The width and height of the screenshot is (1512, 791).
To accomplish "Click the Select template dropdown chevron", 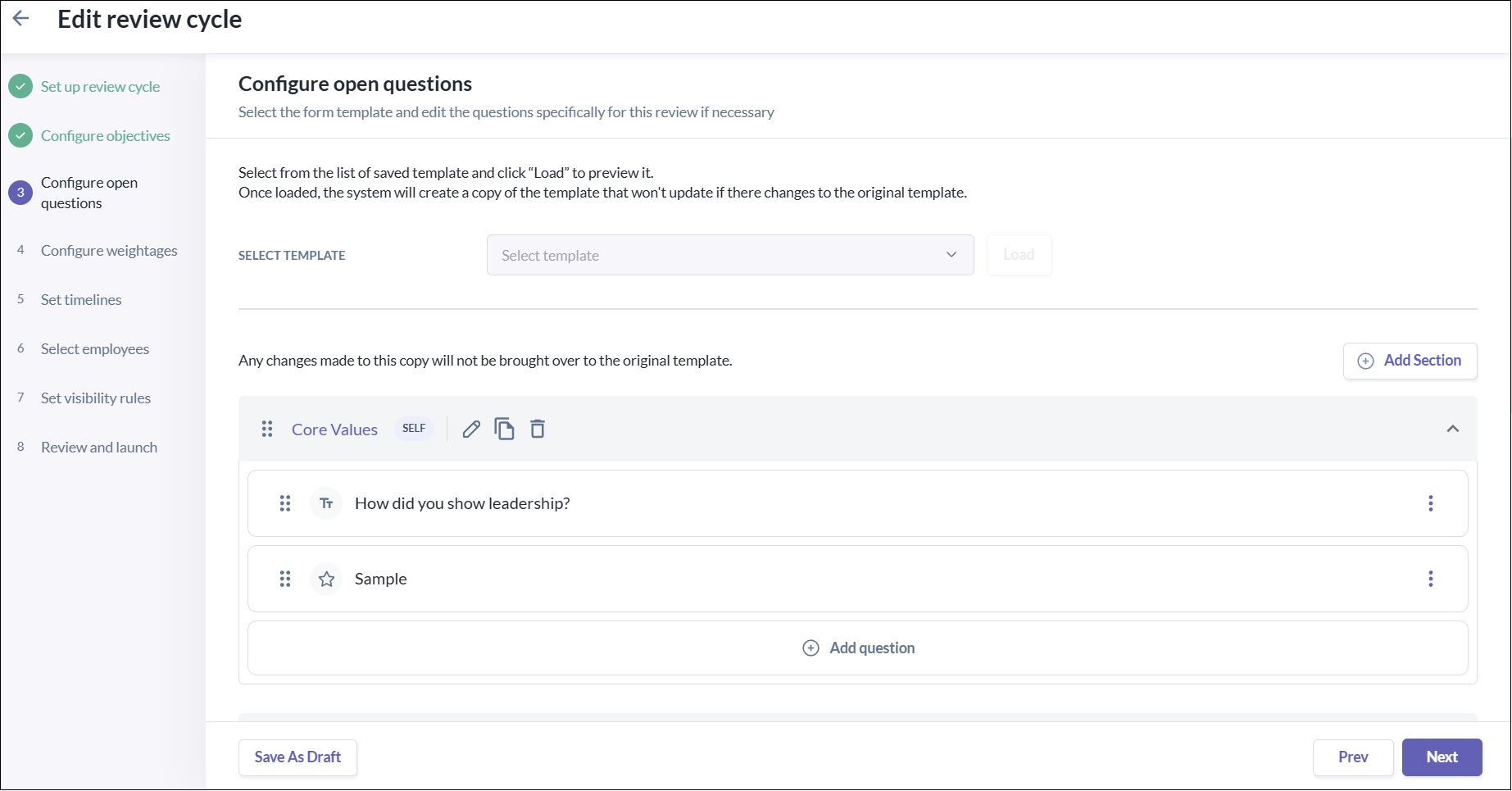I will [x=951, y=255].
